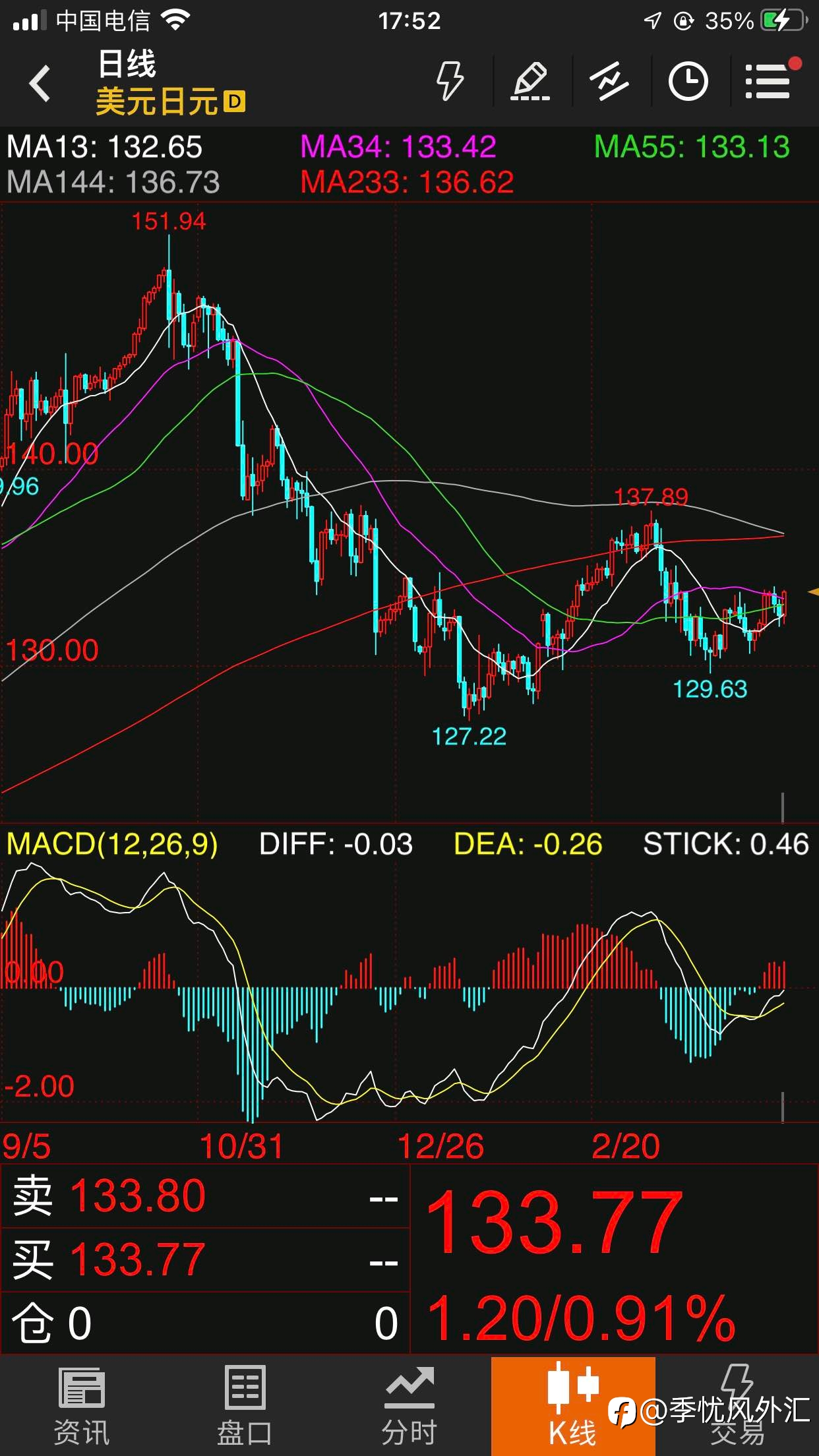Tap the location arrow status icon

652,21
